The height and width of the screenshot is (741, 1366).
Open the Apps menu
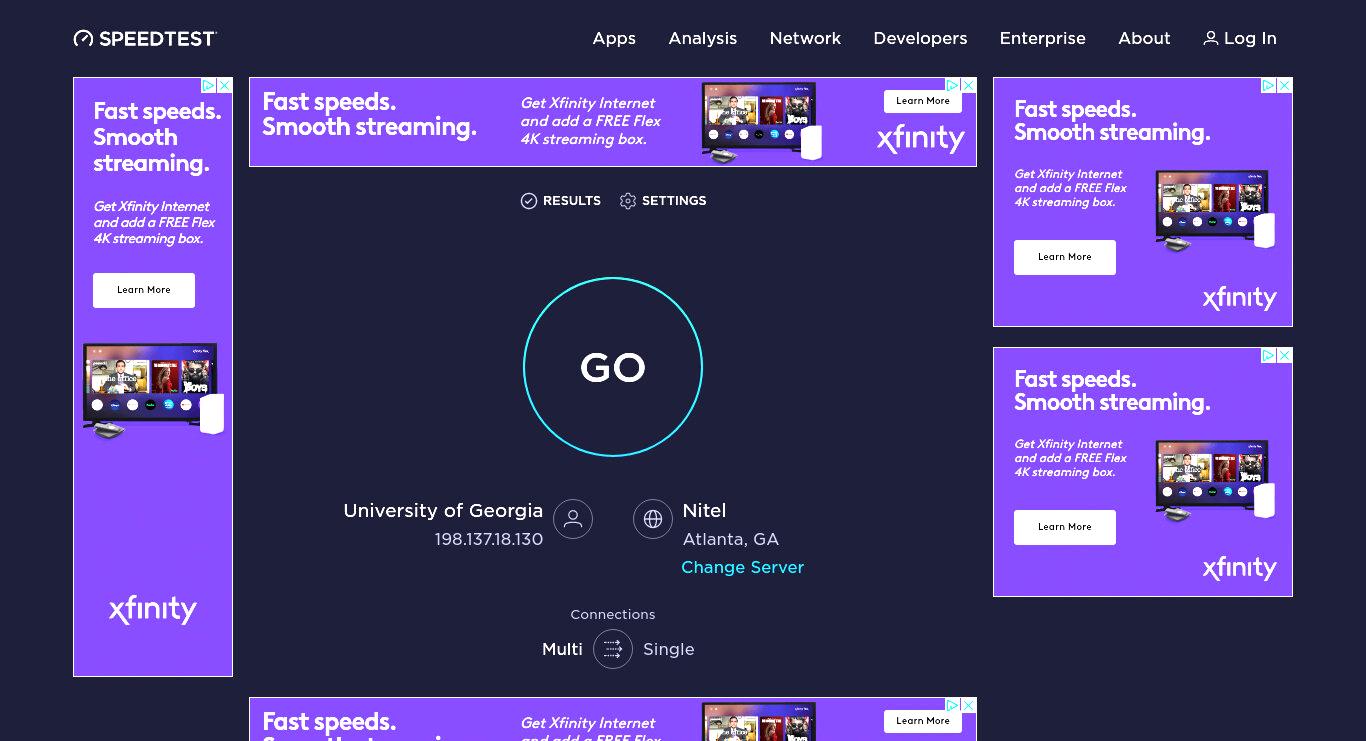[x=614, y=38]
